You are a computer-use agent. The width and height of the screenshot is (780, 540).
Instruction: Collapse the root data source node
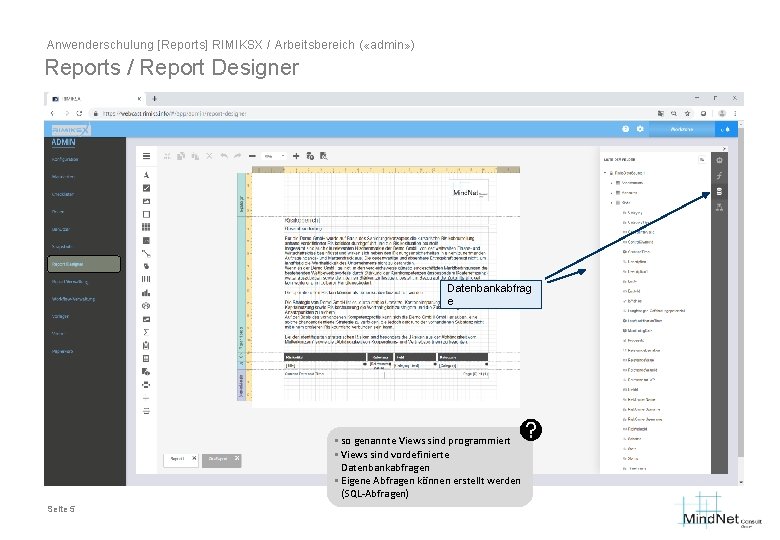(x=605, y=173)
